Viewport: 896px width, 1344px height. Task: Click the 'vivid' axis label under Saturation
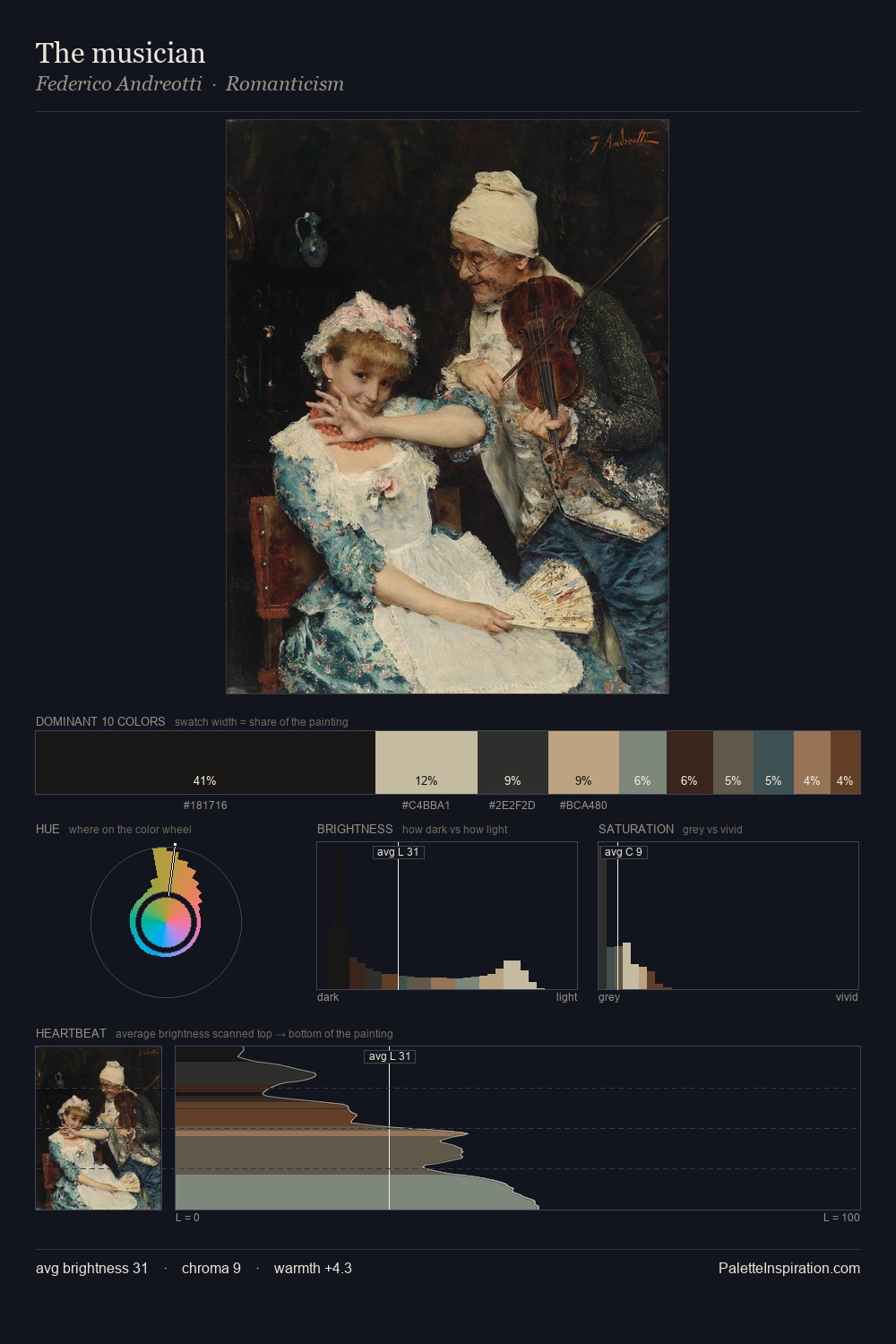tap(847, 997)
